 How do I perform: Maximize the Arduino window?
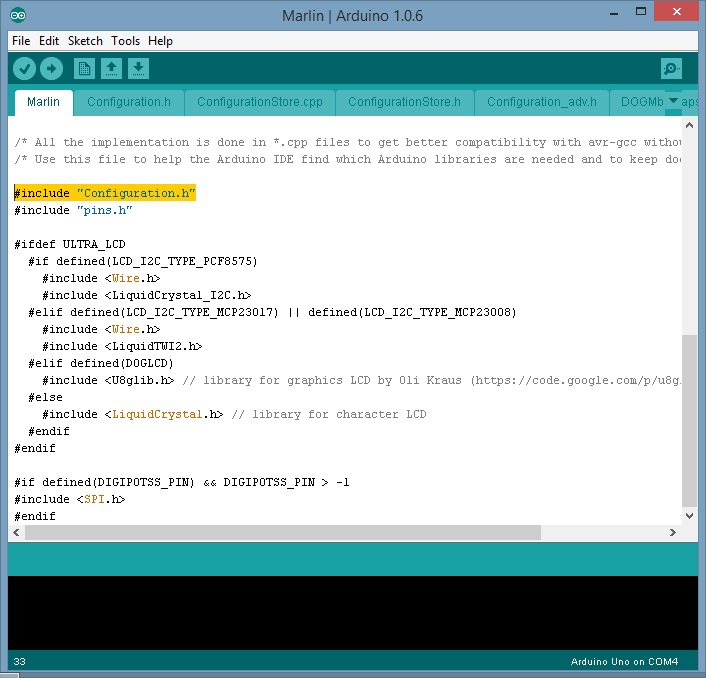641,12
